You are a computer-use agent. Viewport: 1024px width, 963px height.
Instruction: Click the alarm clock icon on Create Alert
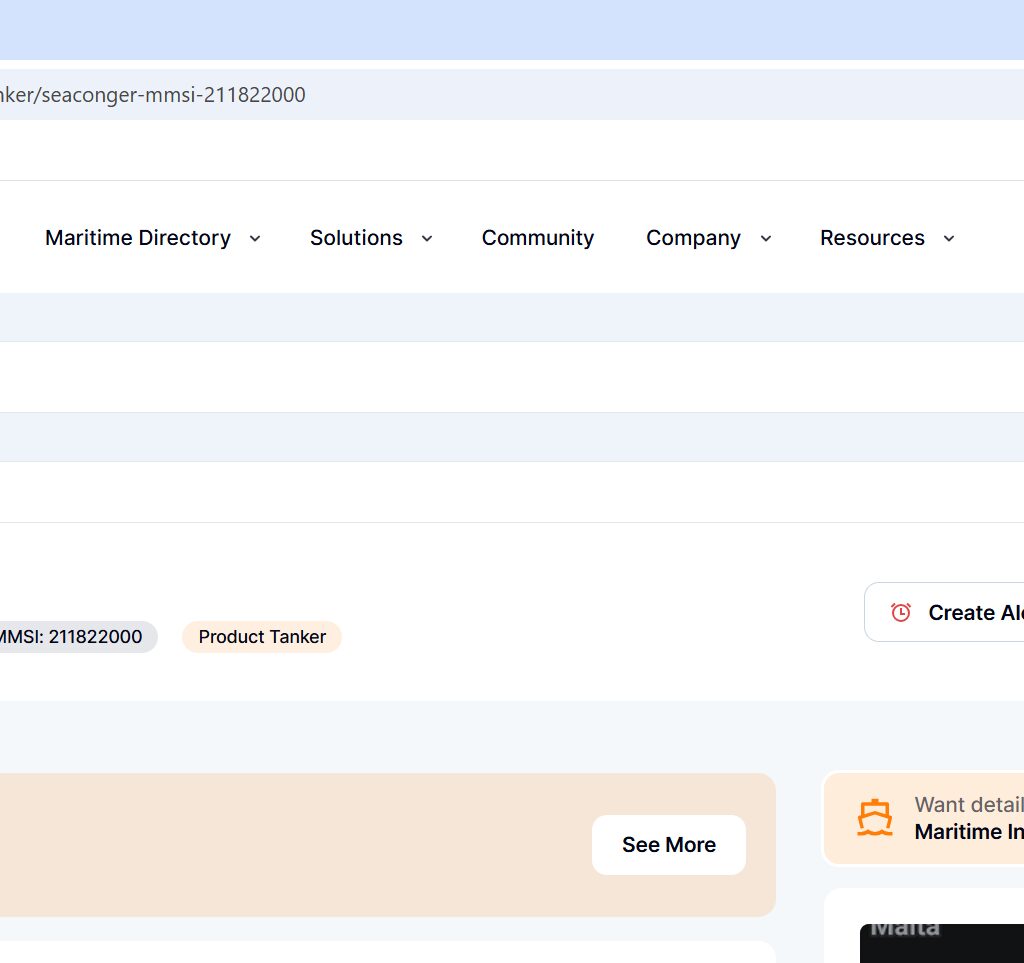pos(901,612)
